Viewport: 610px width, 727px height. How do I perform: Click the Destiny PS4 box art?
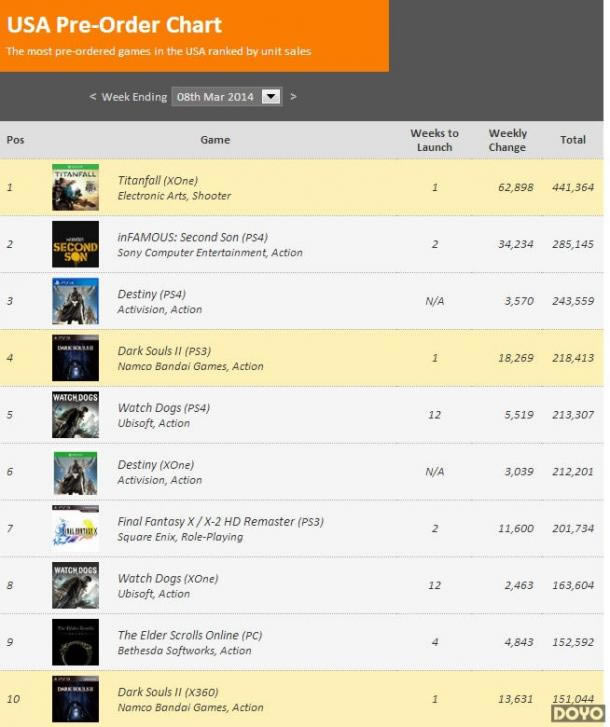76,301
